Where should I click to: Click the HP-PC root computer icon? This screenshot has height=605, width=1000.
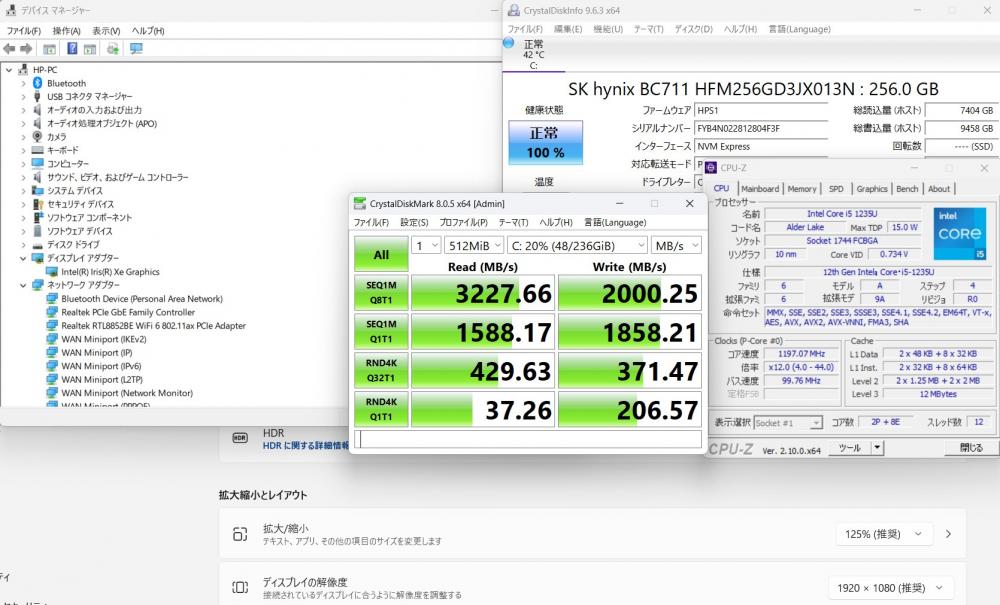click(x=24, y=69)
